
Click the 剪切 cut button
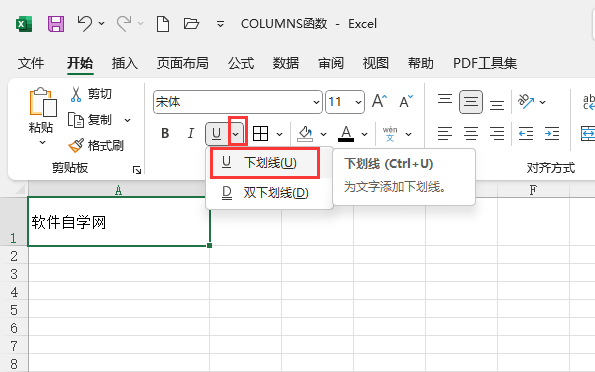pos(91,94)
